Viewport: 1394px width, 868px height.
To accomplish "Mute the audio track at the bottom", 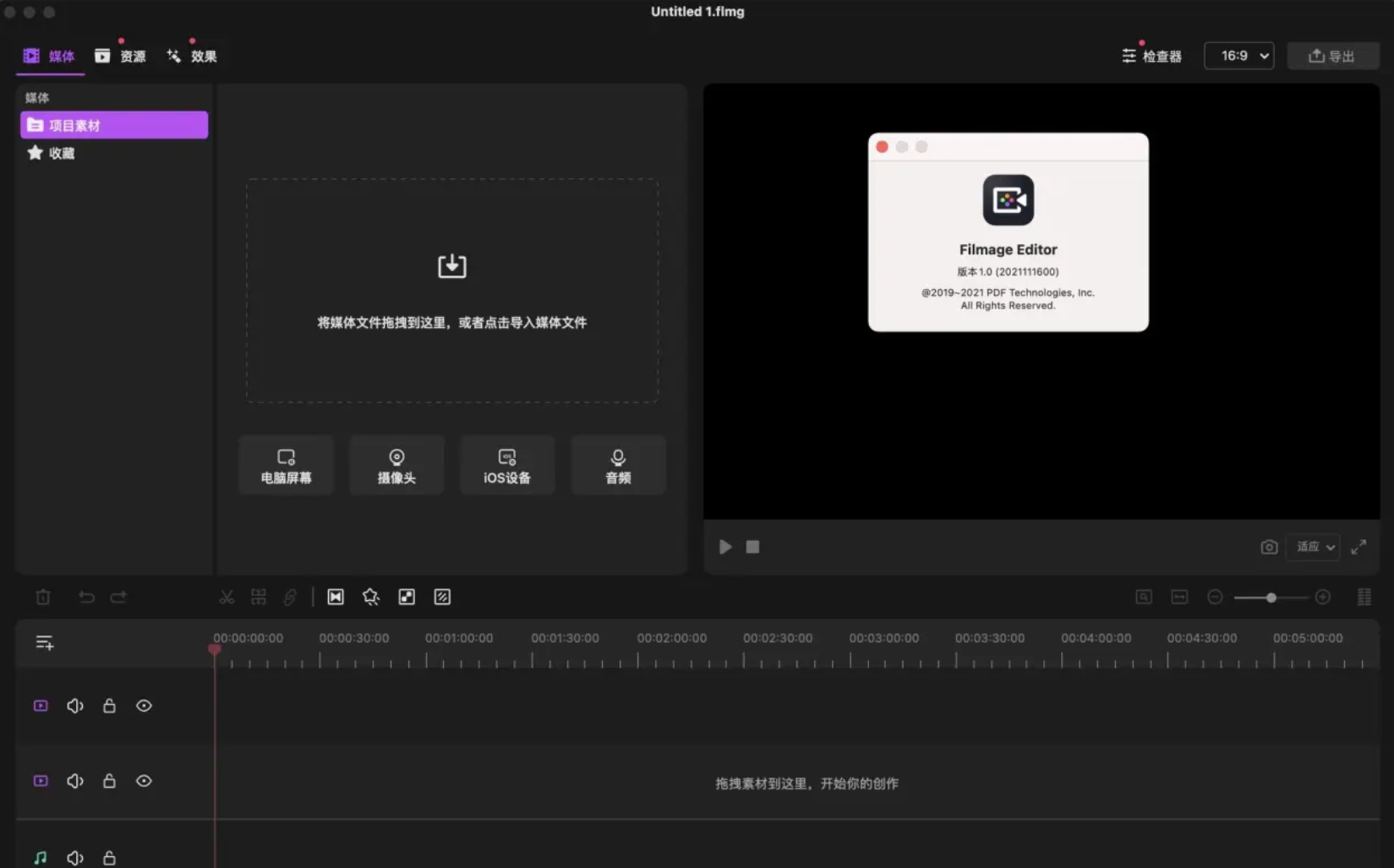I will [75, 857].
